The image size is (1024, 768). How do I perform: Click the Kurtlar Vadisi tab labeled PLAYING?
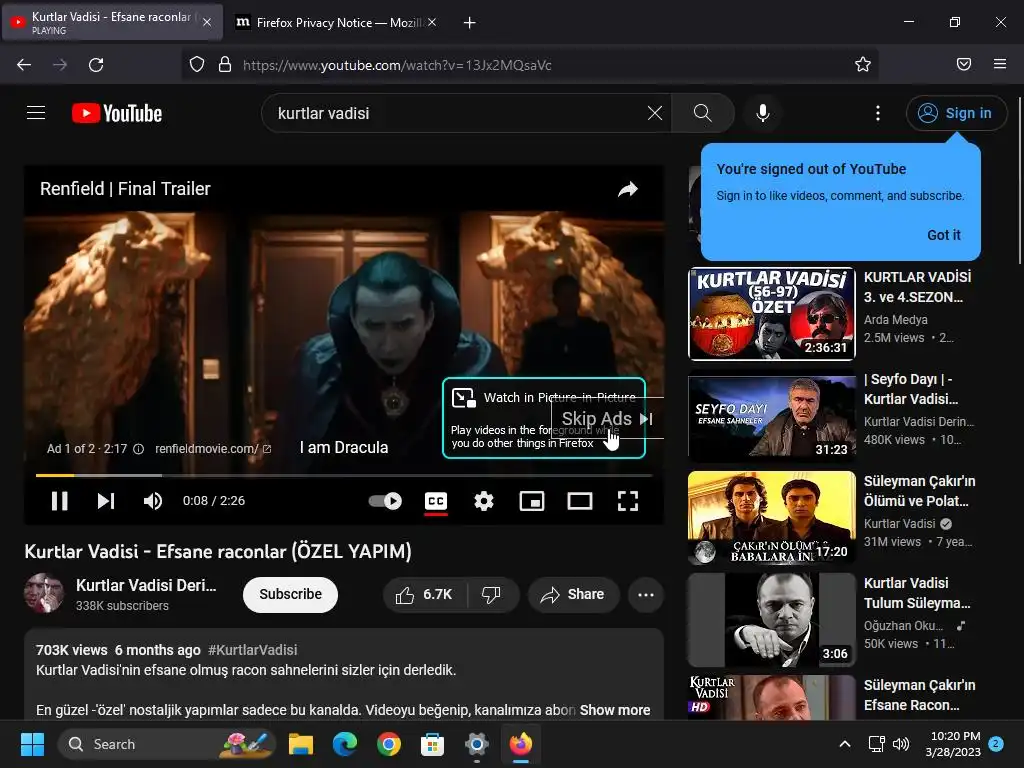coord(113,23)
